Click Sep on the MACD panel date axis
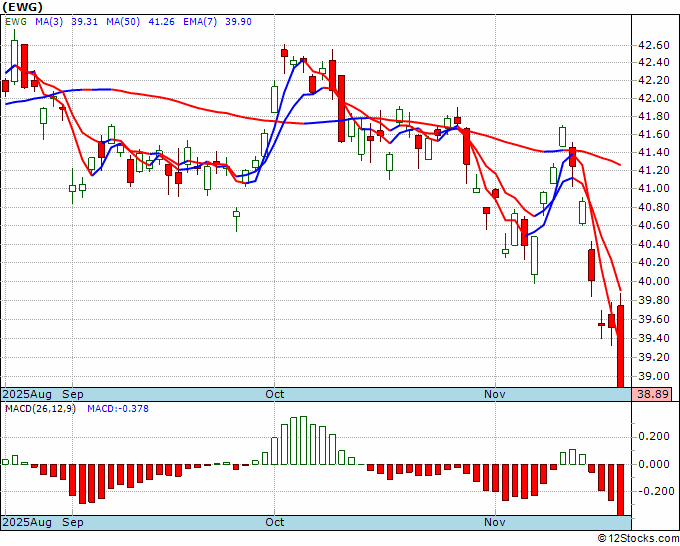 pos(73,522)
